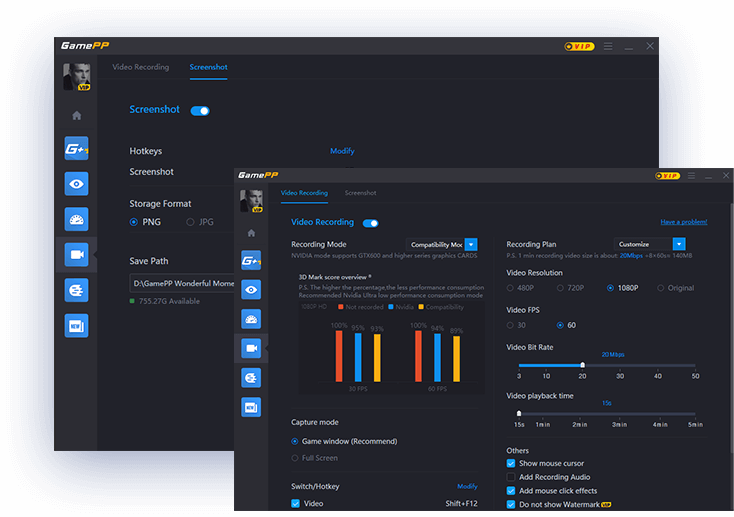Open home icon in back window sidebar
Screen dimensions: 734x517
(x=77, y=115)
